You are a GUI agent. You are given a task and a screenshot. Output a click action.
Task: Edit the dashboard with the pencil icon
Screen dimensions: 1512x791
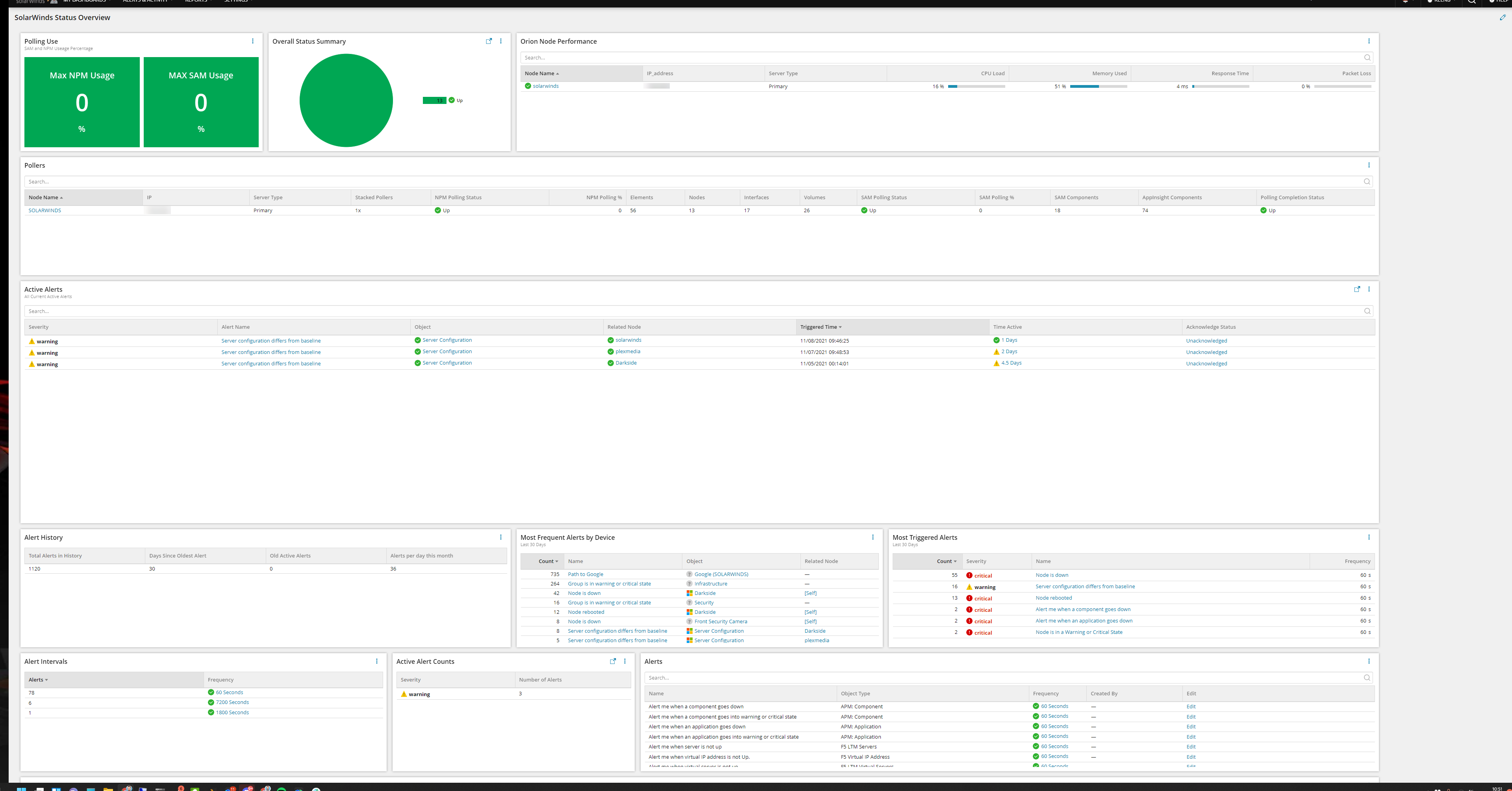click(1502, 18)
